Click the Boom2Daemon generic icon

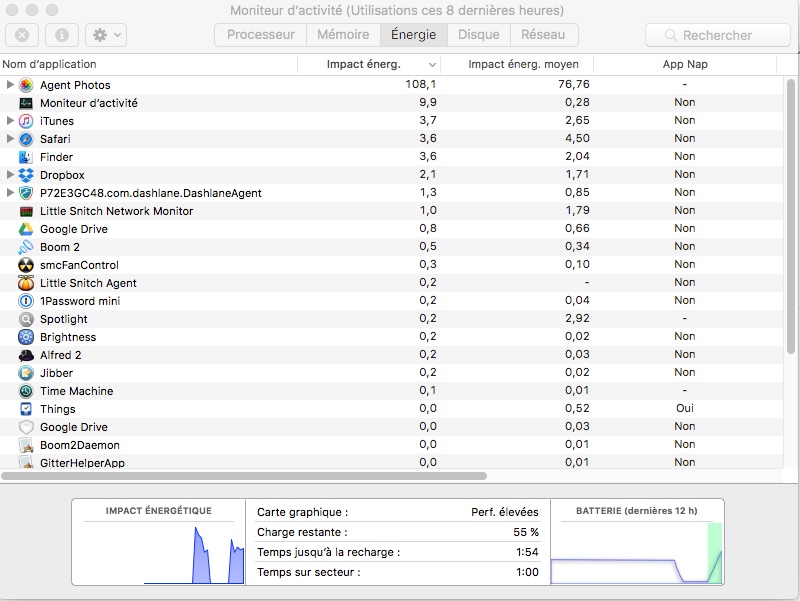(26, 445)
